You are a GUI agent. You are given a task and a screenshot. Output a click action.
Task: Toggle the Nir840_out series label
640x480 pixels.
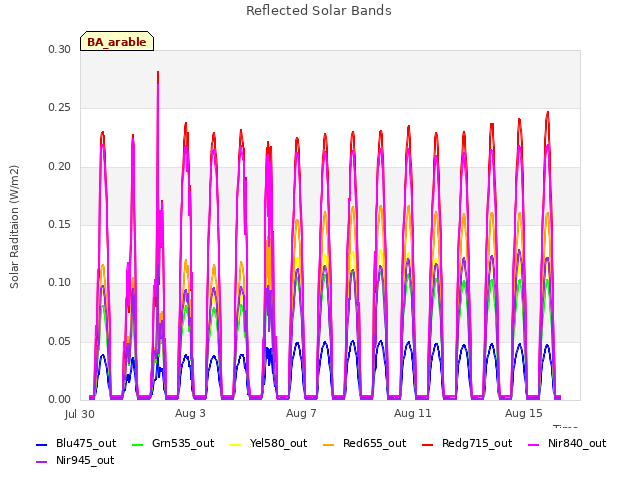(577, 443)
